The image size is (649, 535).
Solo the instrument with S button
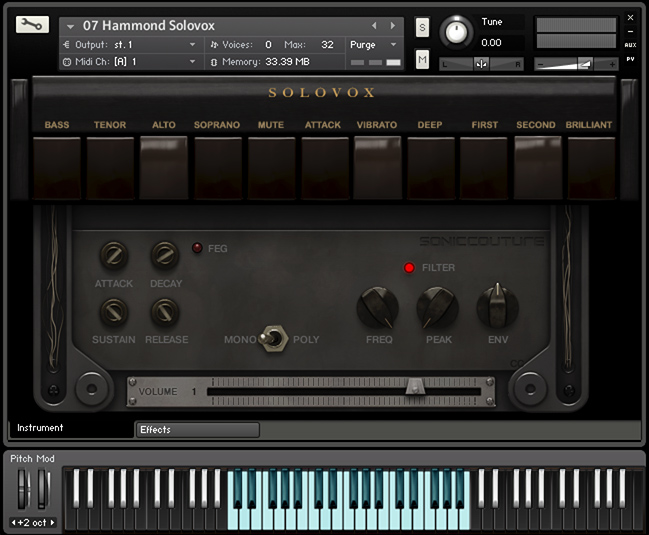point(422,27)
